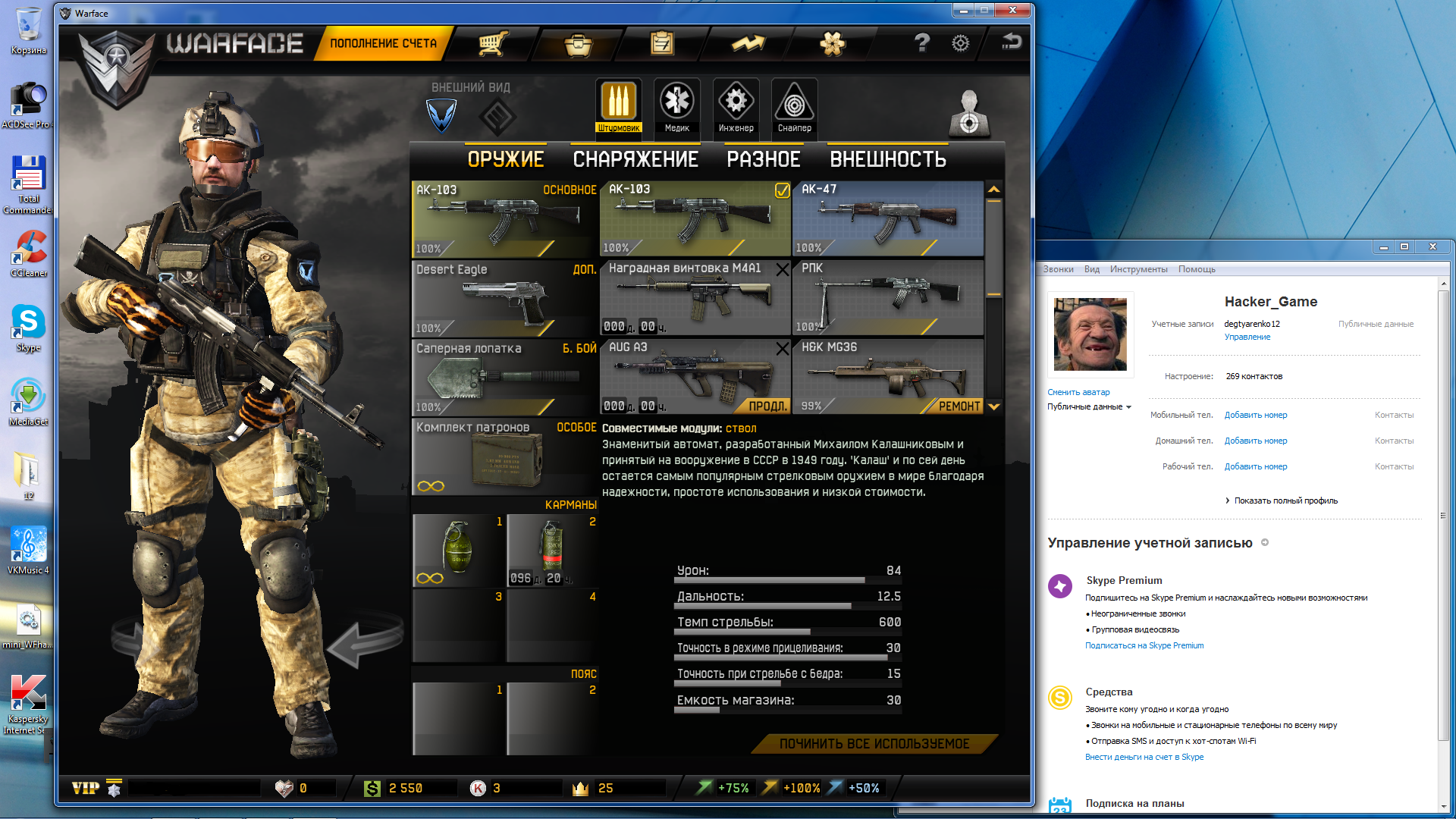Open the game settings gear icon
The width and height of the screenshot is (1456, 819).
pos(960,44)
